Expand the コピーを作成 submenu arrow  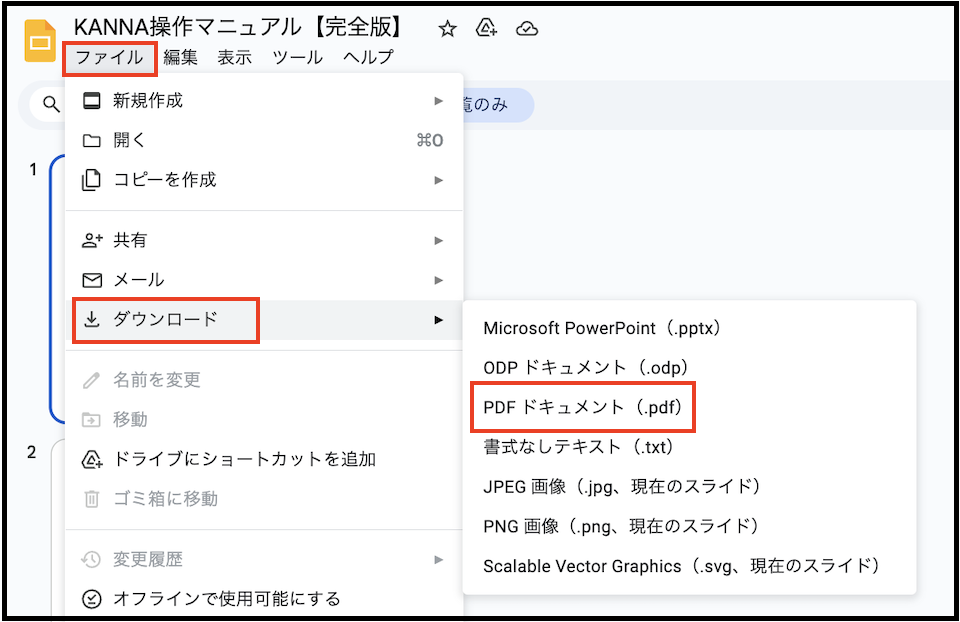[438, 180]
